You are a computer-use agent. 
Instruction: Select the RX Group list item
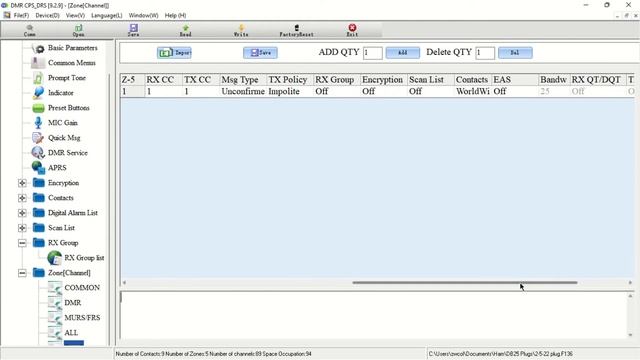coord(84,258)
